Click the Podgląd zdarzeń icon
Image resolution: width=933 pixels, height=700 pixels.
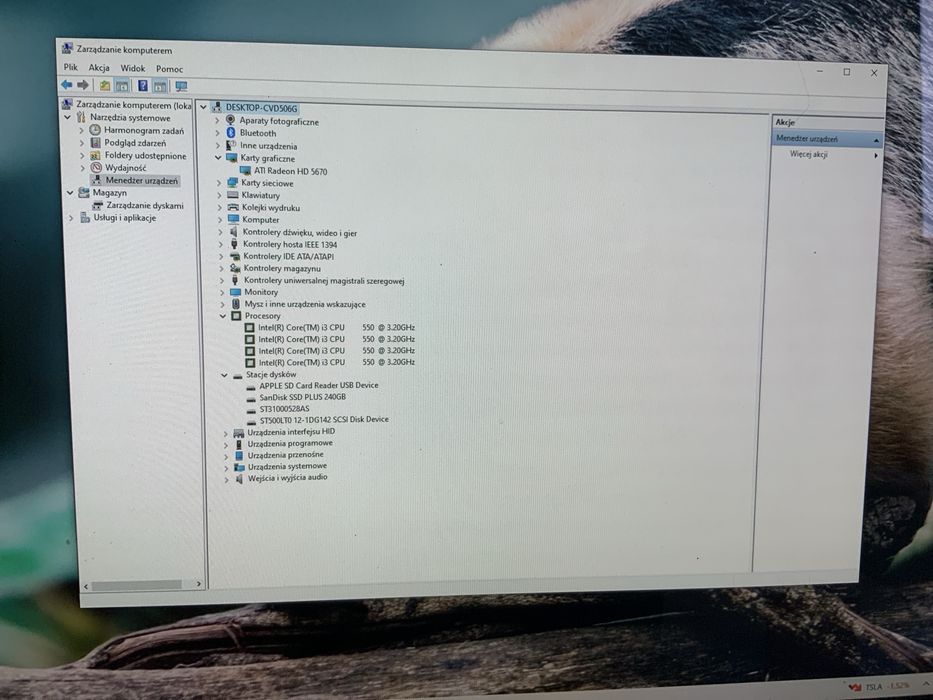(95, 142)
